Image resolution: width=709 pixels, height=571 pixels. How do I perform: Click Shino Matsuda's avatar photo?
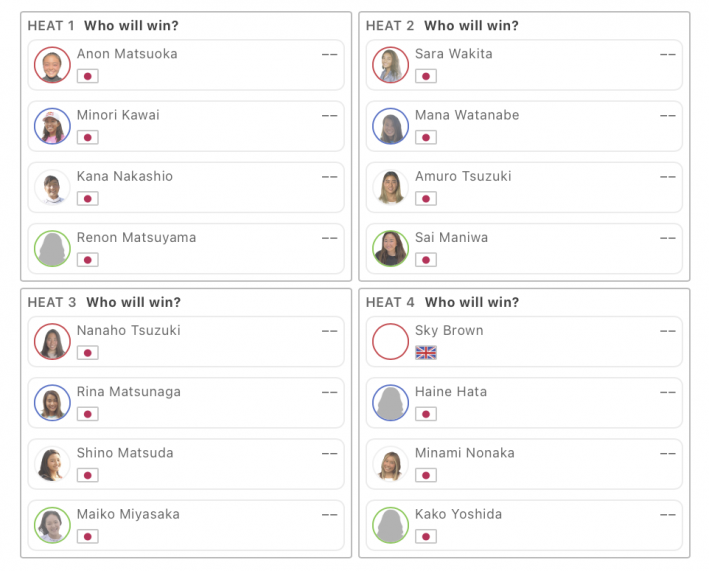pyautogui.click(x=52, y=464)
